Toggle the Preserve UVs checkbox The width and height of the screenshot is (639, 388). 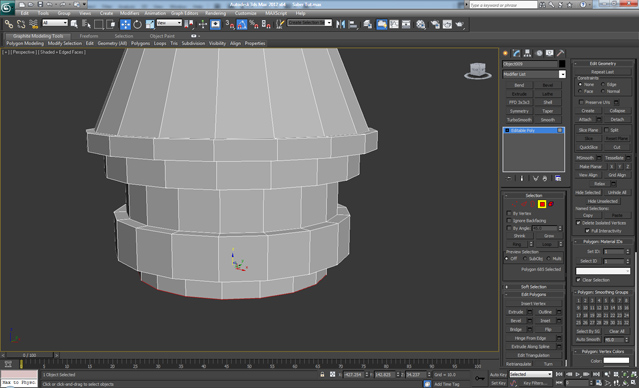click(x=582, y=102)
